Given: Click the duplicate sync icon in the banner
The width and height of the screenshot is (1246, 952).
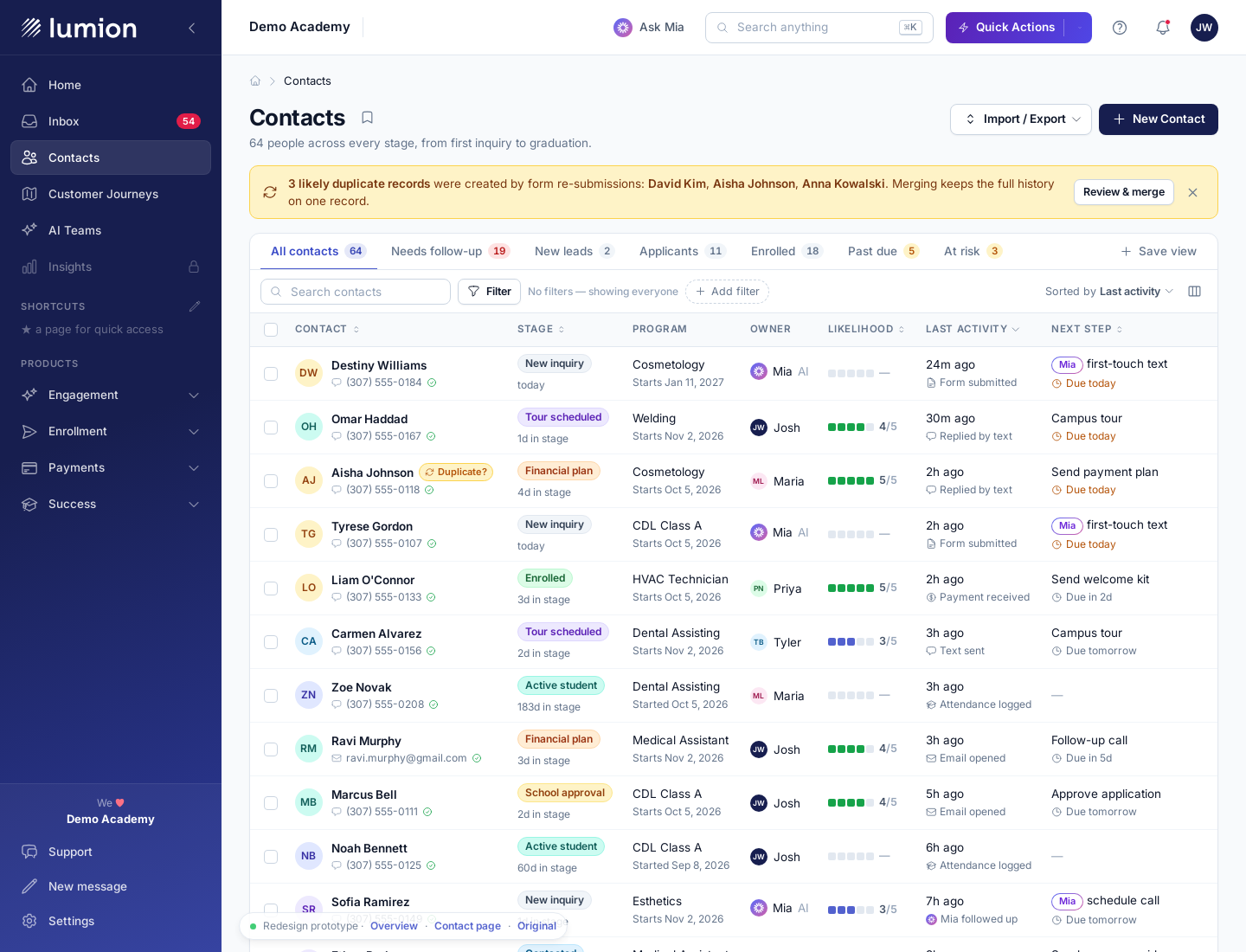Looking at the screenshot, I should pyautogui.click(x=270, y=192).
